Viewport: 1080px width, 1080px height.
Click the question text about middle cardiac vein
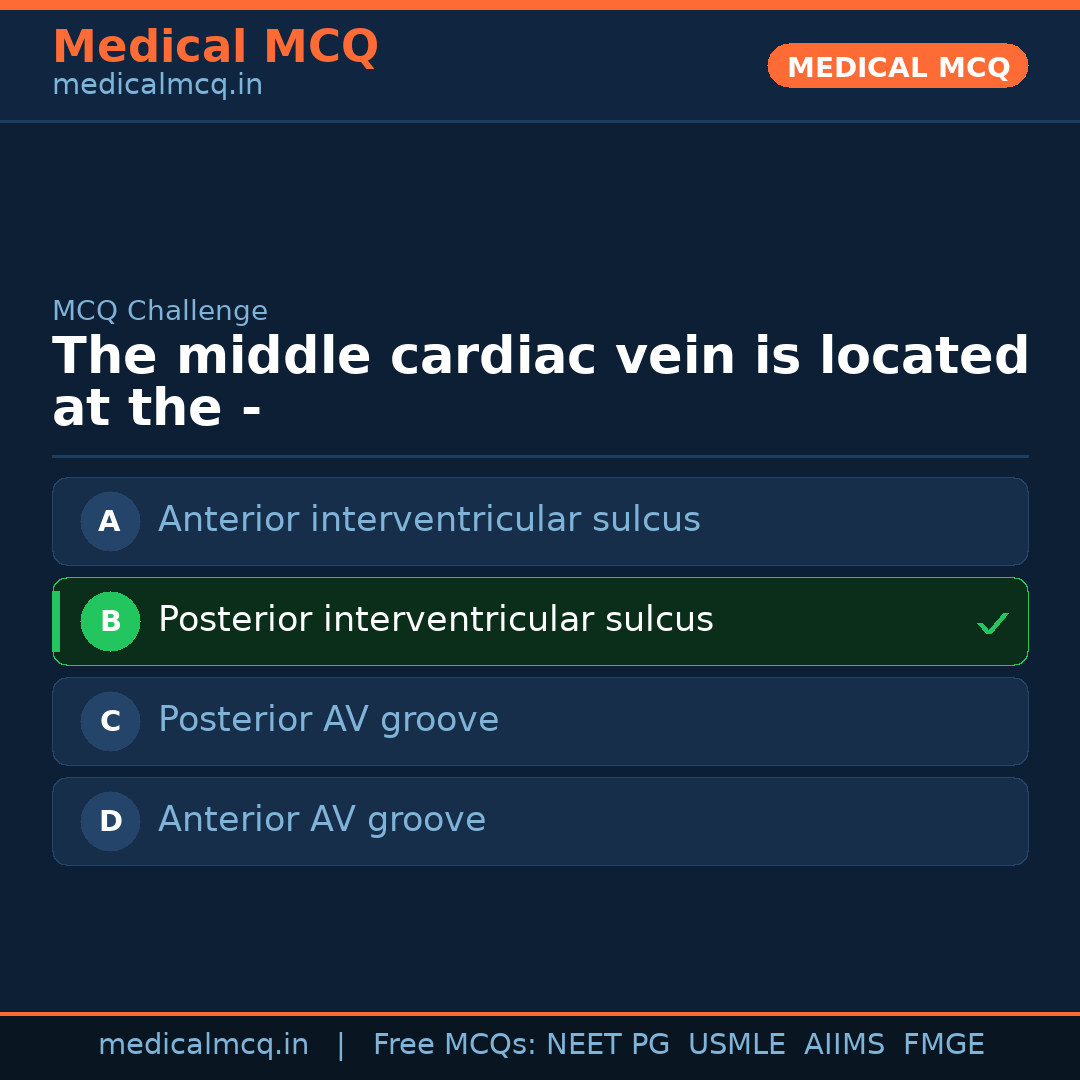[540, 380]
